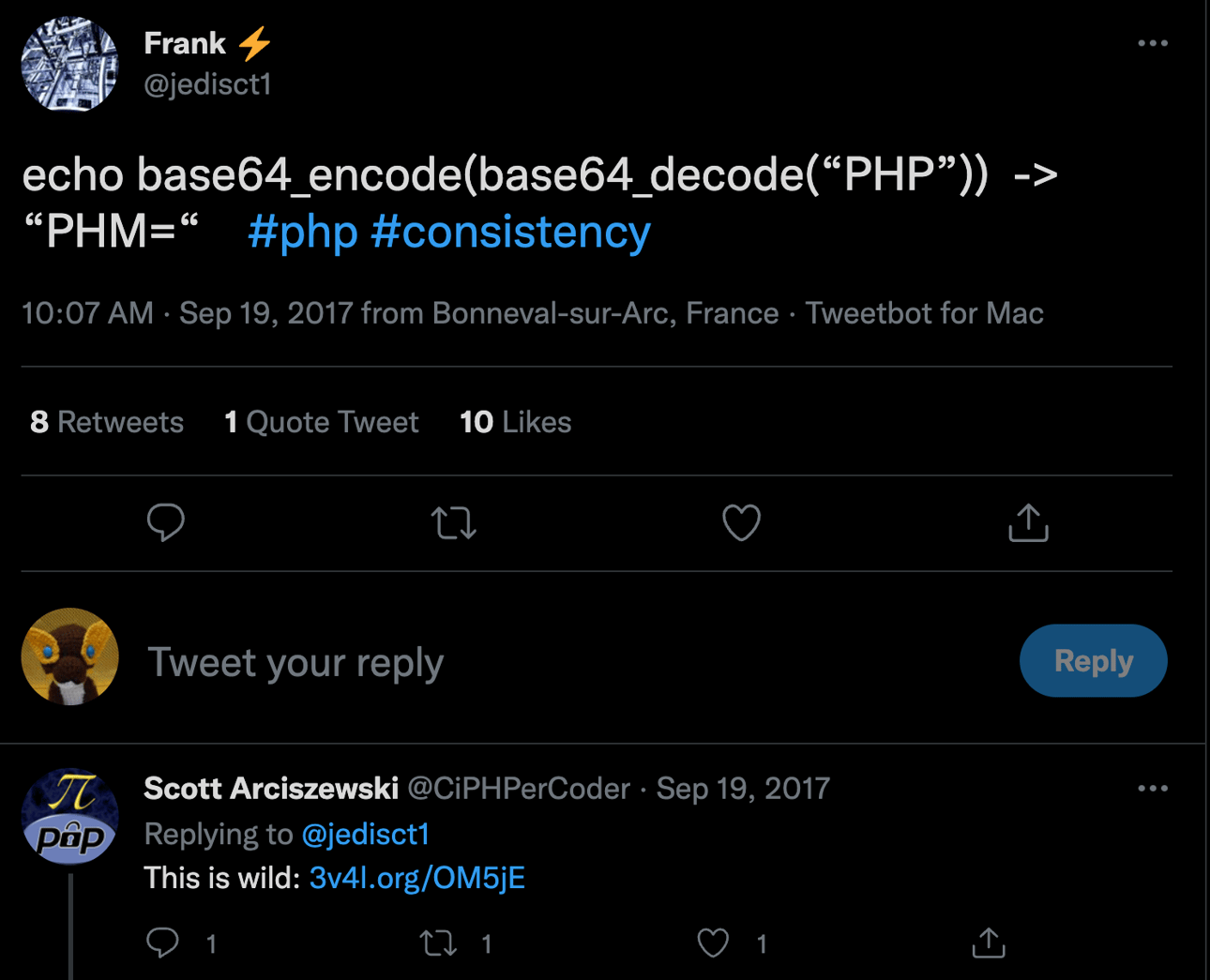This screenshot has width=1210, height=980.
Task: Open the more options menu on Frank's tweet
Action: tap(1152, 43)
